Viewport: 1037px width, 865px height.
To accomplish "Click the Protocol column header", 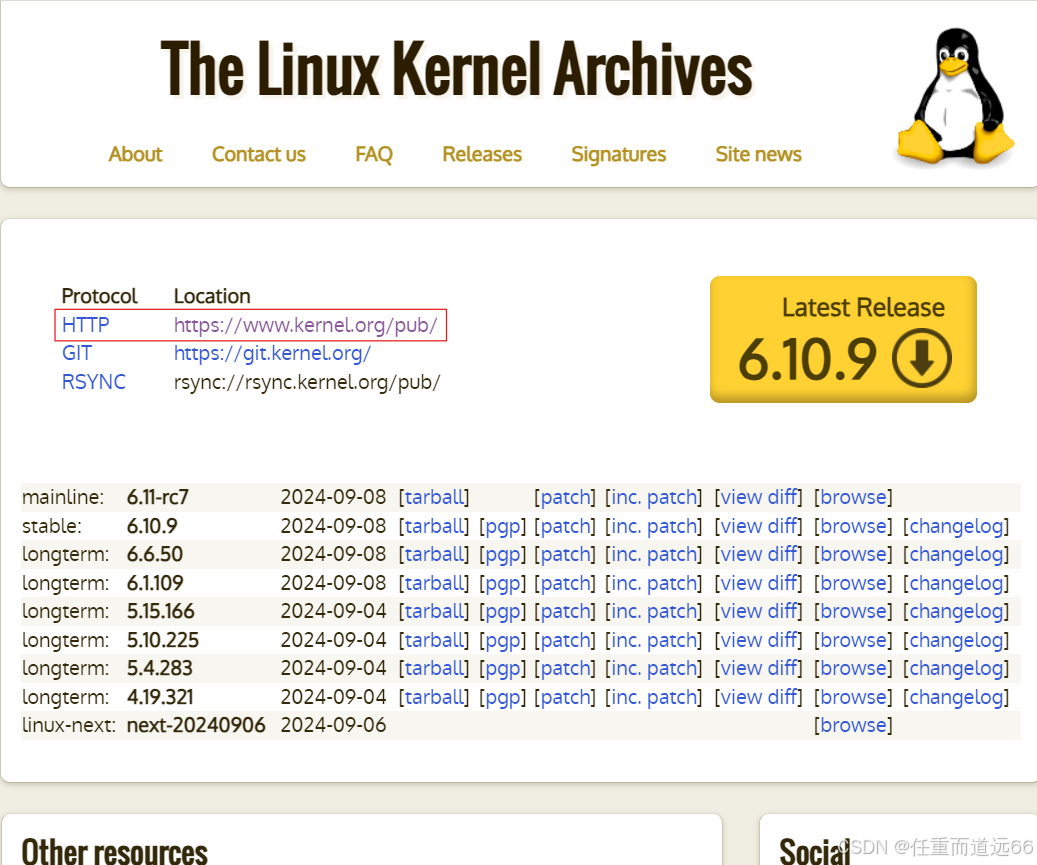I will coord(99,296).
